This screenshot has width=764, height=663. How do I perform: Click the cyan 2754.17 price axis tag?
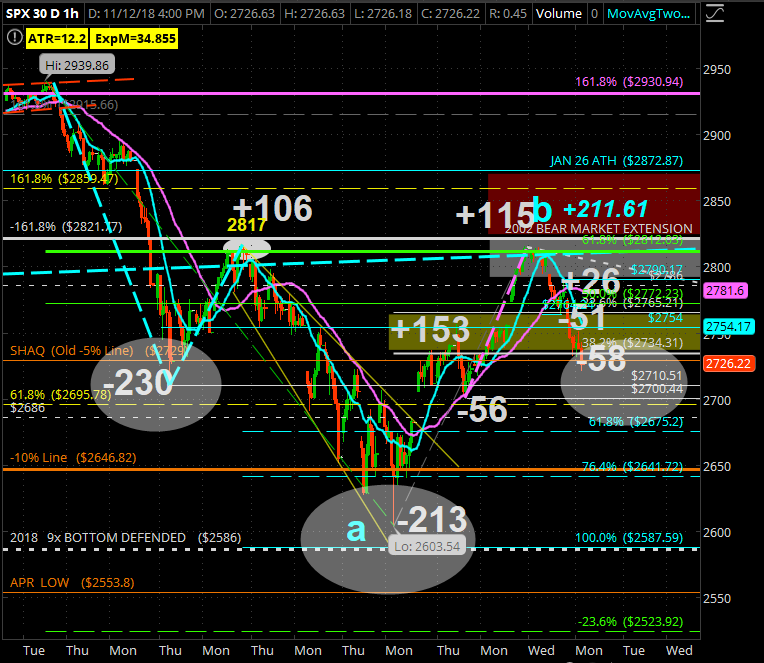(x=739, y=327)
